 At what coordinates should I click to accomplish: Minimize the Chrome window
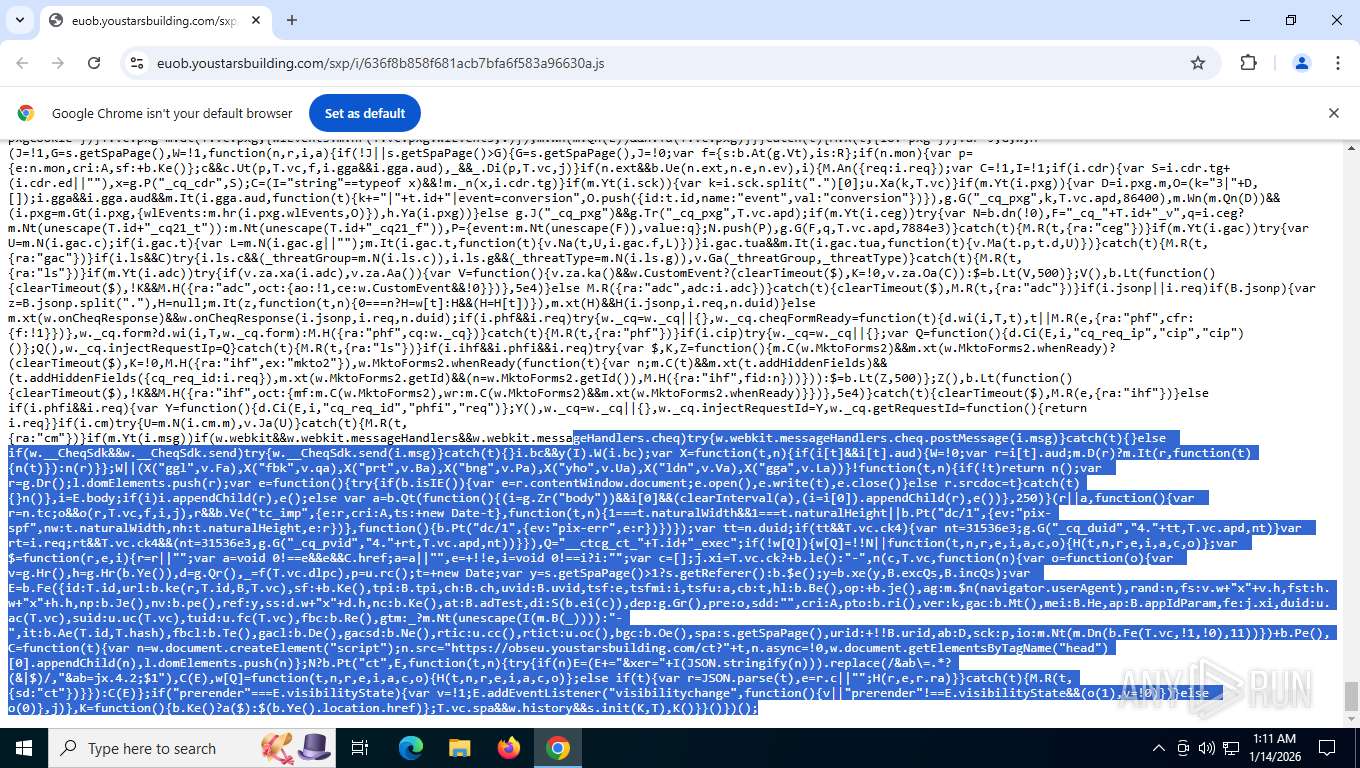(1245, 20)
